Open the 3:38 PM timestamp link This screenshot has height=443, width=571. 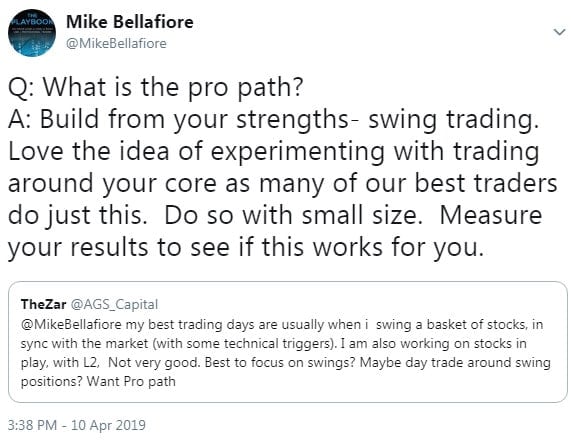pyautogui.click(x=32, y=425)
